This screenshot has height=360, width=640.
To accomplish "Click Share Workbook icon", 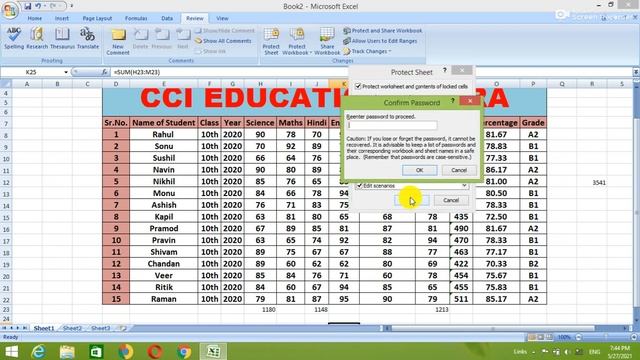I will coord(327,42).
